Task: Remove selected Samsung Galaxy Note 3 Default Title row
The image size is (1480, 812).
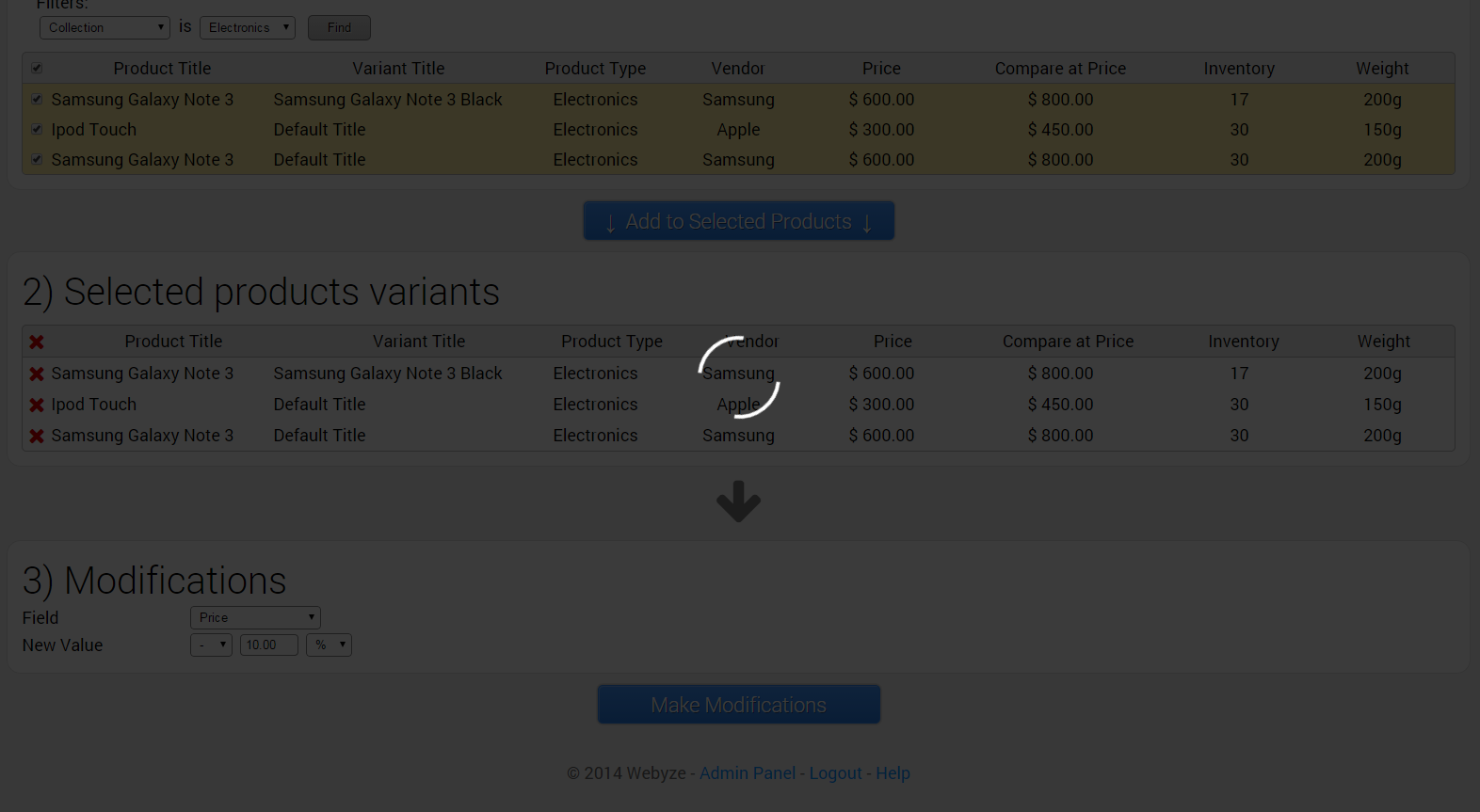Action: [x=37, y=436]
